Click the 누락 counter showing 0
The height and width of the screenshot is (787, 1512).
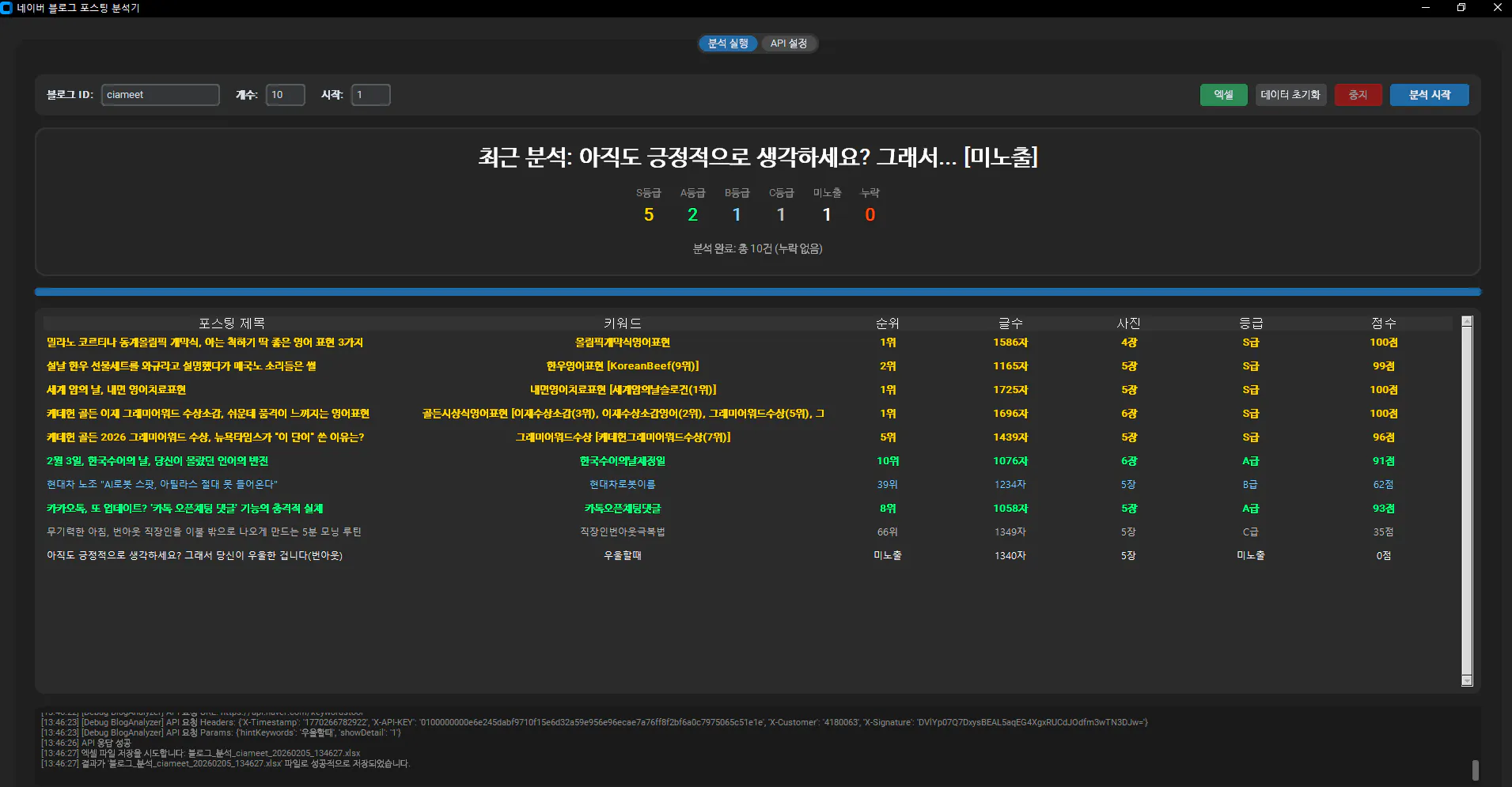pyautogui.click(x=869, y=214)
